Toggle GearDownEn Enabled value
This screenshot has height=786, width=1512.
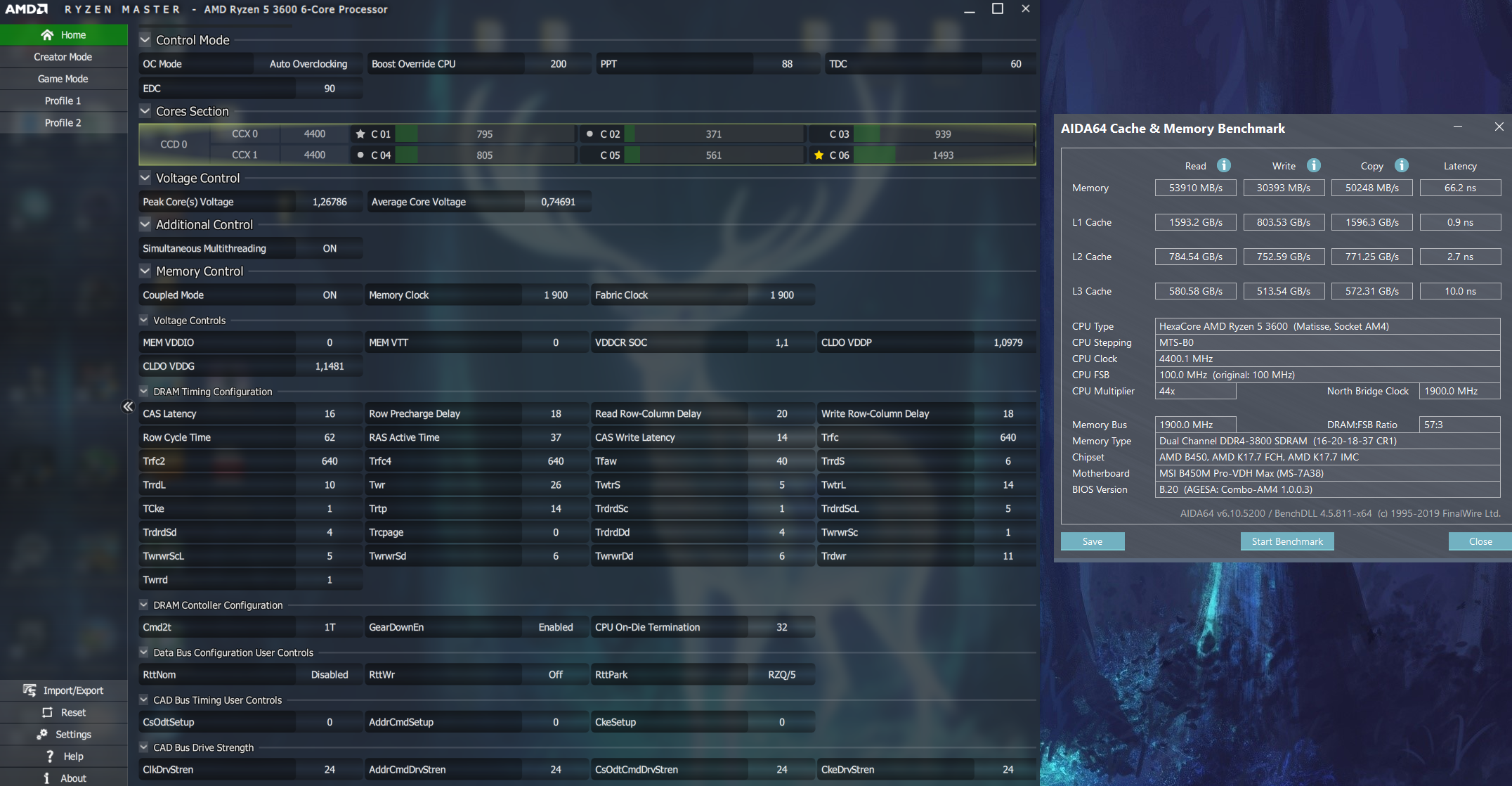point(555,627)
